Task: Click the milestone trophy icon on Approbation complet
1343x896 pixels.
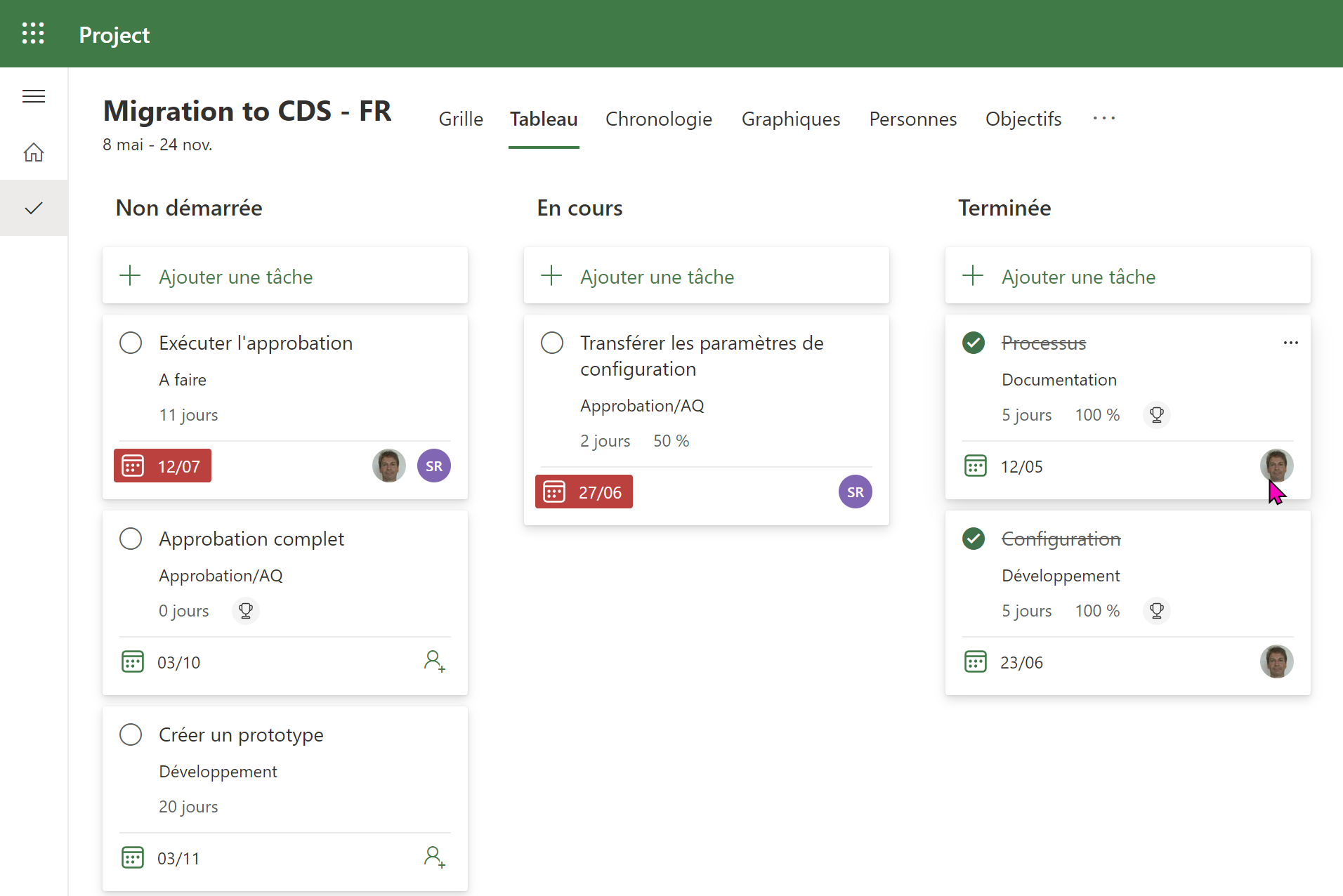Action: (x=245, y=610)
